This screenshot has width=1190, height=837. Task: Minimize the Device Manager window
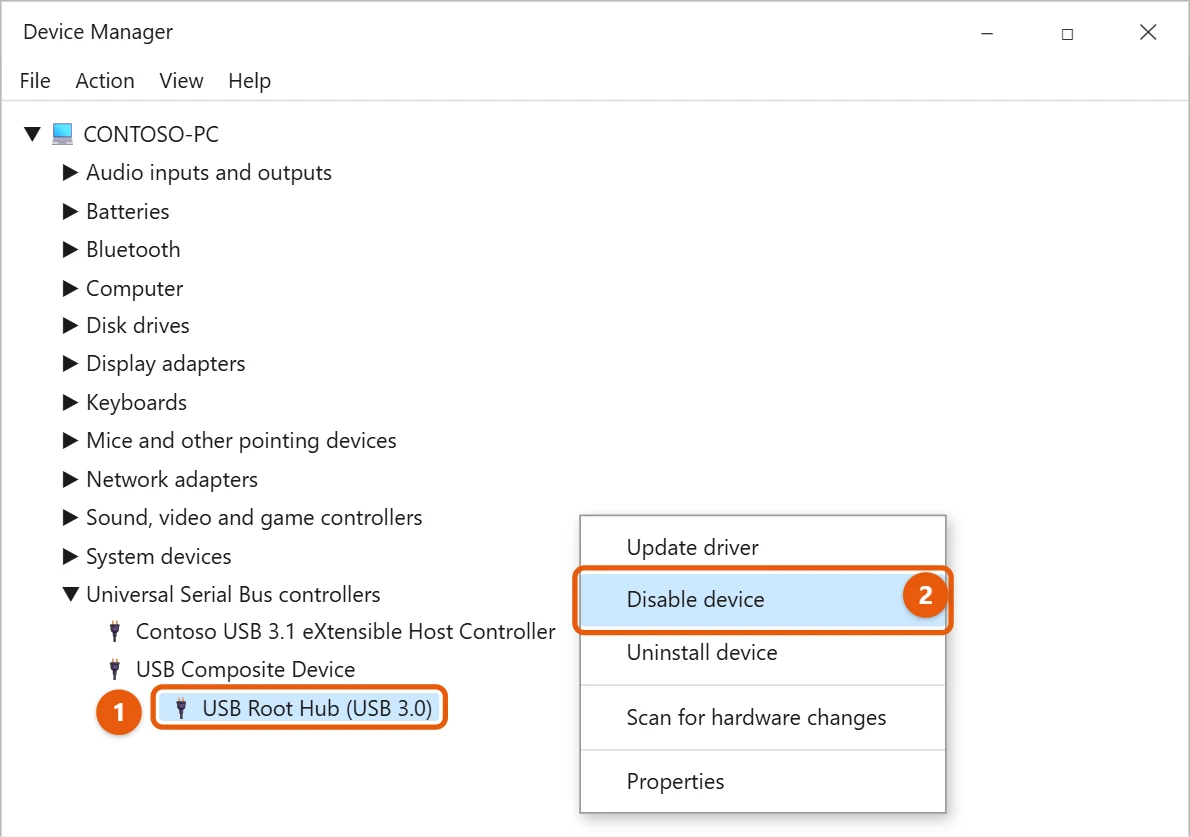[x=987, y=33]
